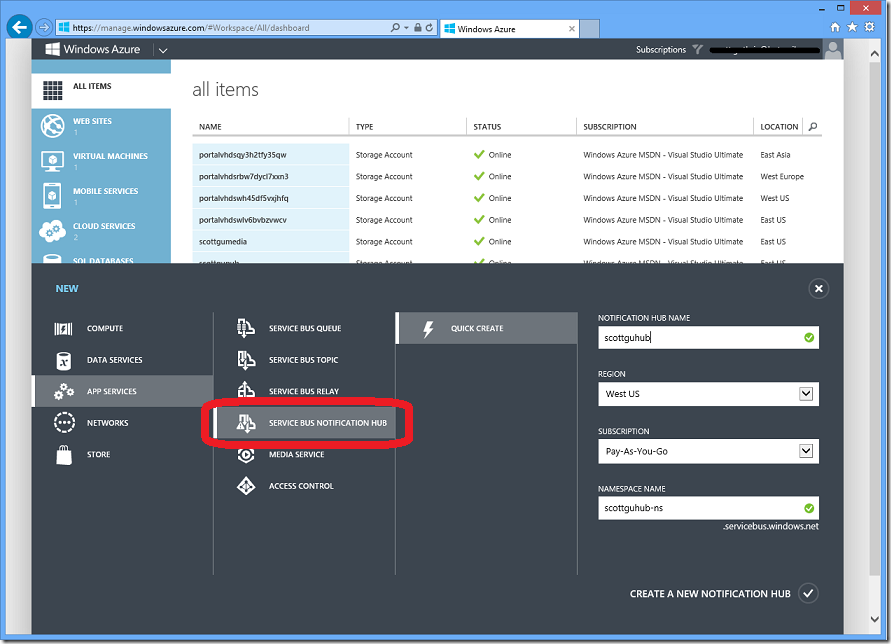Select portalvhdswlv6bvbzvwcv row name
891x644 pixels.
(243, 219)
